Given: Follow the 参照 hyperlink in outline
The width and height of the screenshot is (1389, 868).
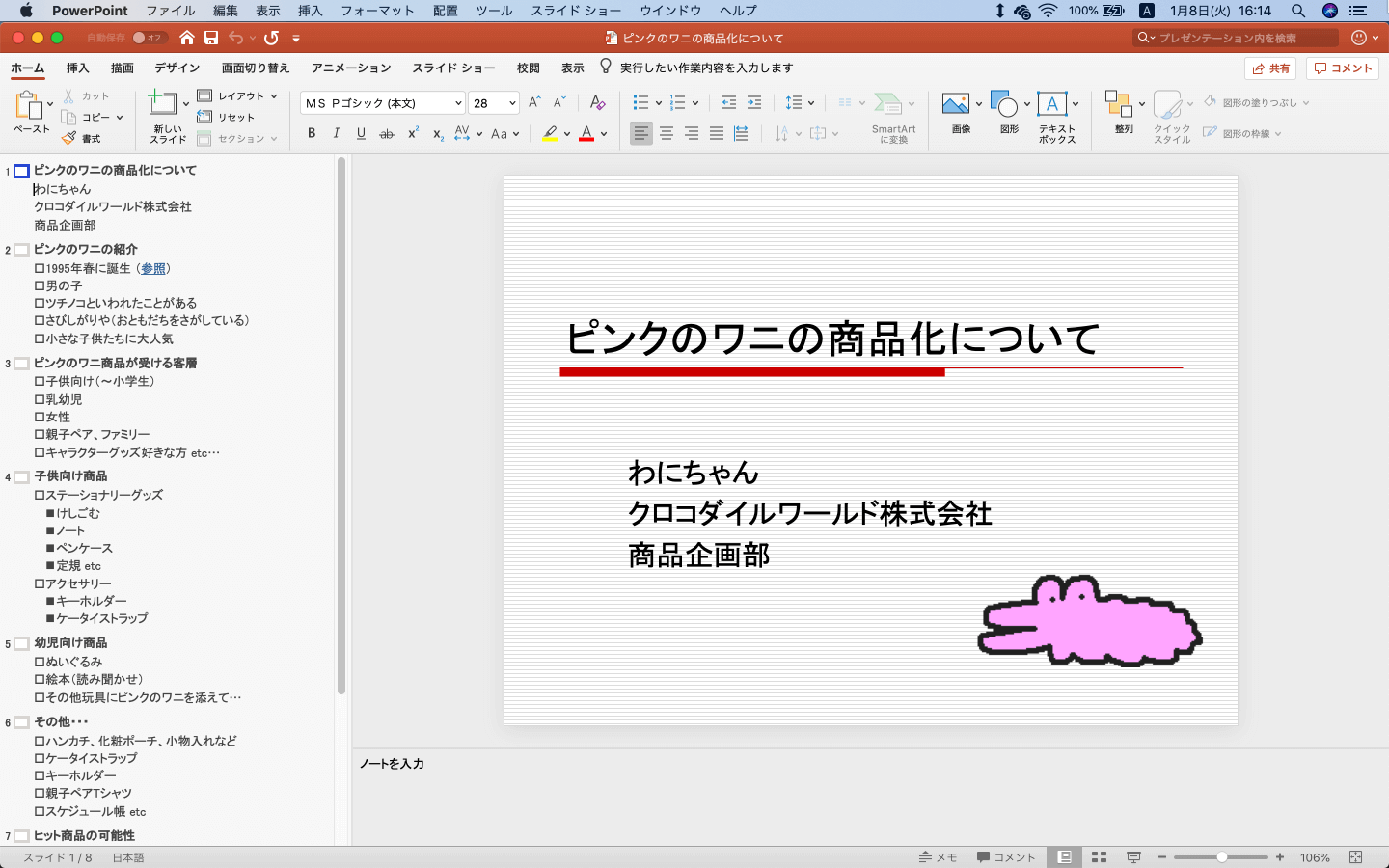Looking at the screenshot, I should pos(153,268).
